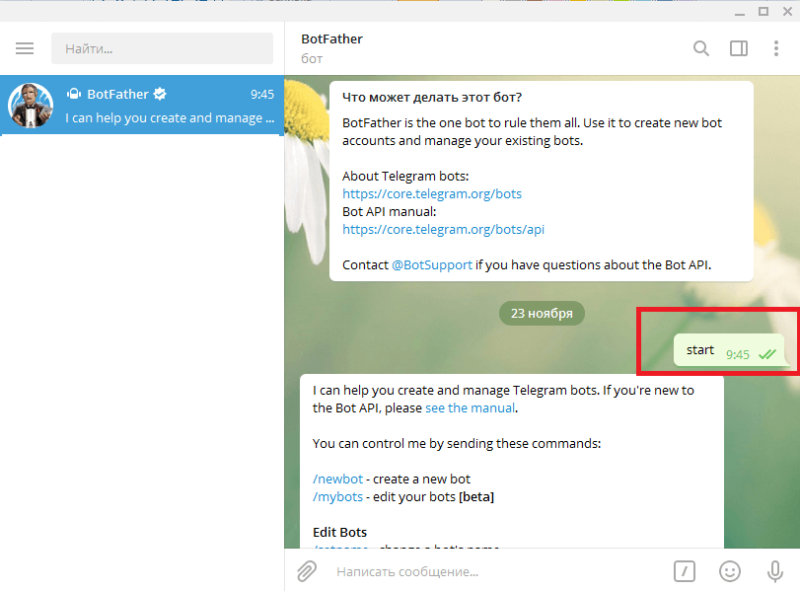Toggle the right info side panel
Screen dimensions: 800x591
(738, 48)
